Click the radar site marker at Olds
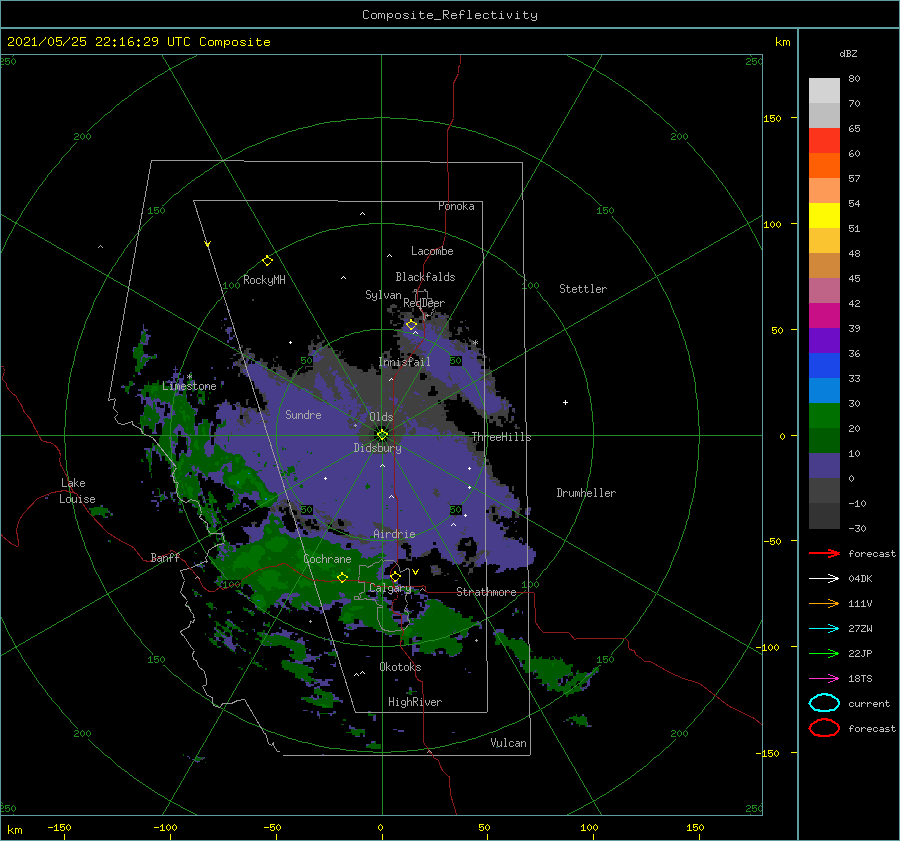 click(x=382, y=435)
